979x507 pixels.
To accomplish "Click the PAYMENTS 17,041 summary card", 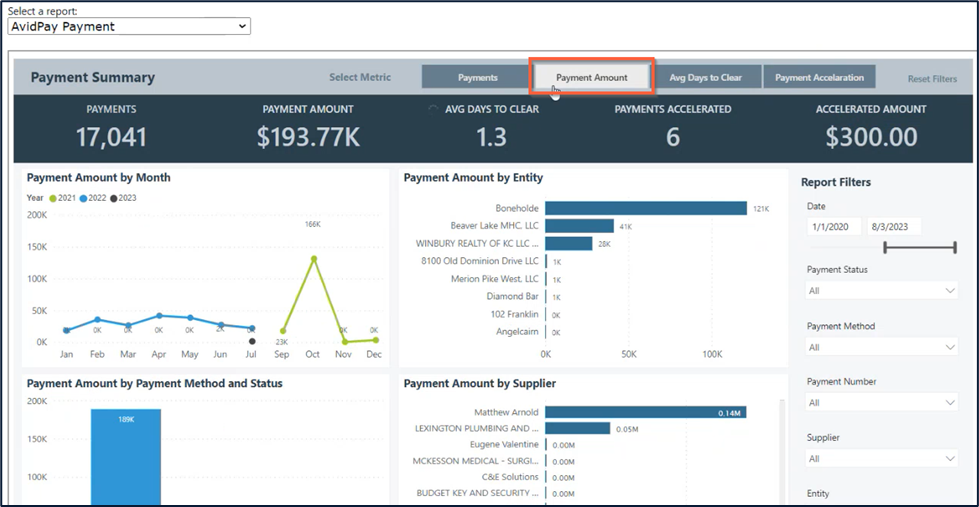I will coord(112,128).
